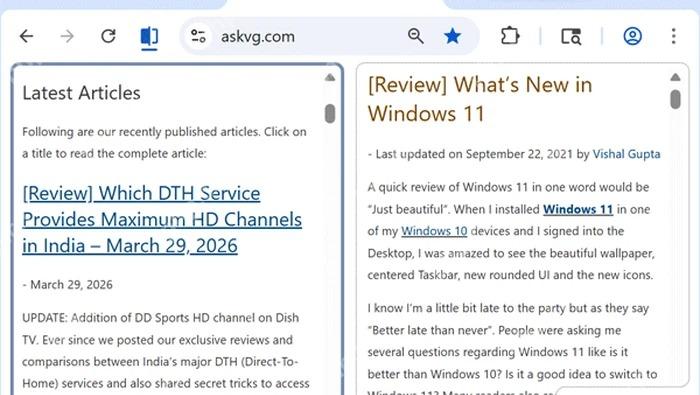Click the "Latest Articles" heading

pyautogui.click(x=81, y=93)
